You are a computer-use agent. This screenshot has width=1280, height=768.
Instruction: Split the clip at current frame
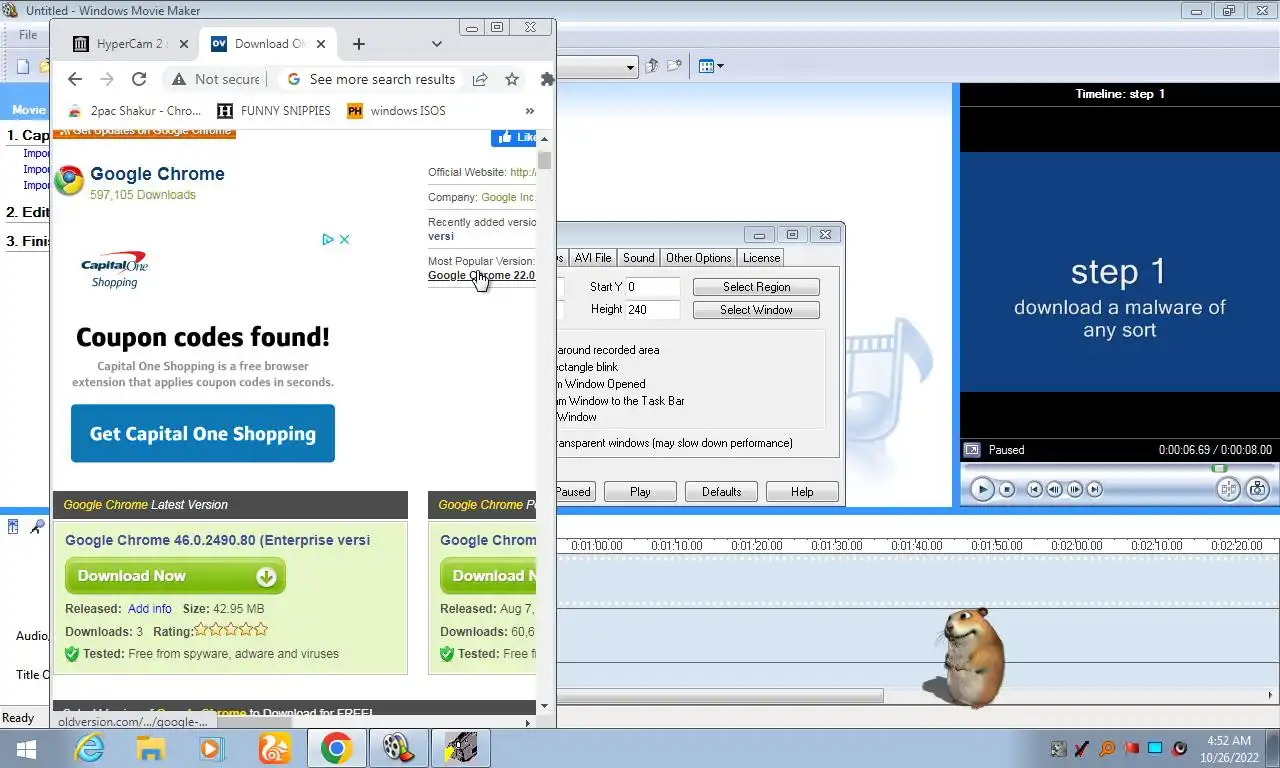coord(1228,489)
